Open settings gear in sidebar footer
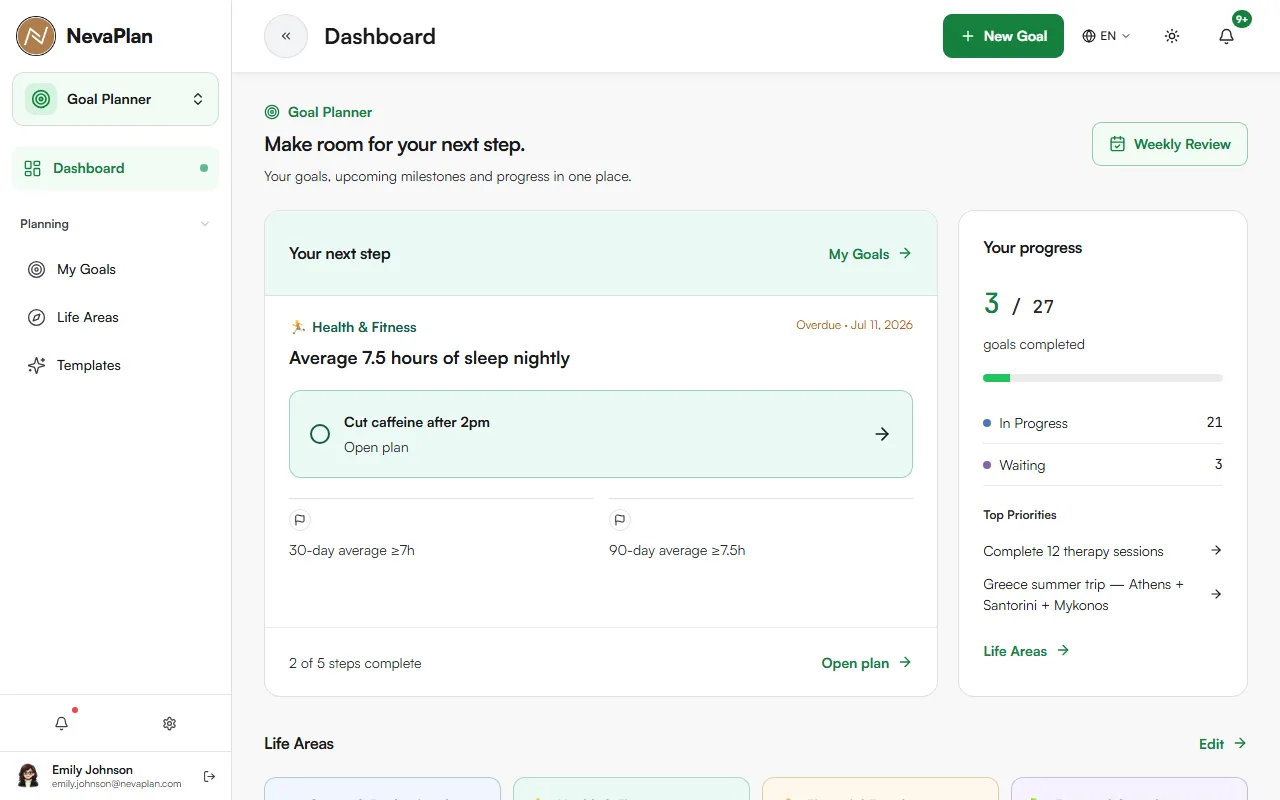This screenshot has height=800, width=1280. click(x=169, y=723)
